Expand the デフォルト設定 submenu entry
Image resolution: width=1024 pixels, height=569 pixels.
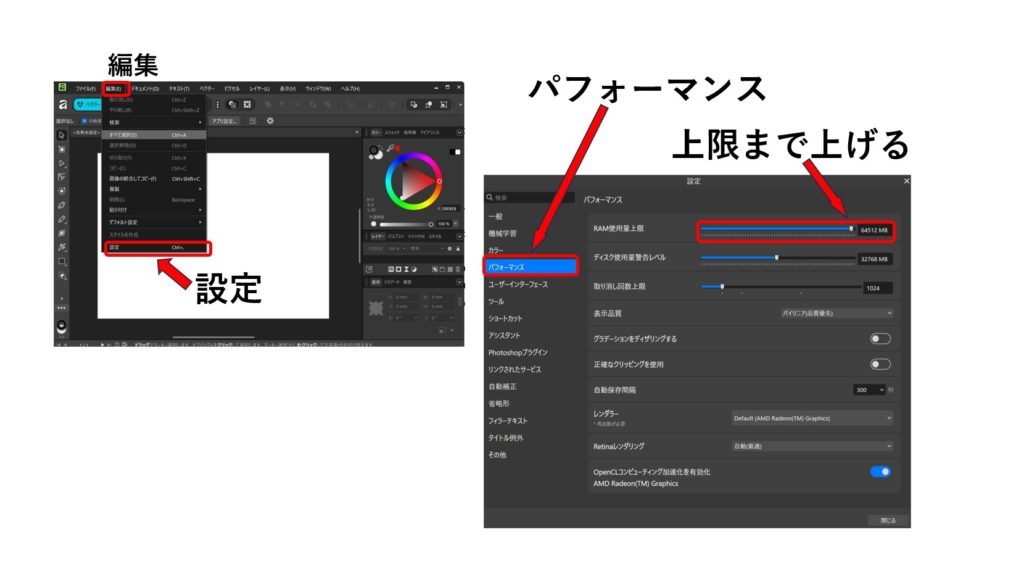(155, 222)
